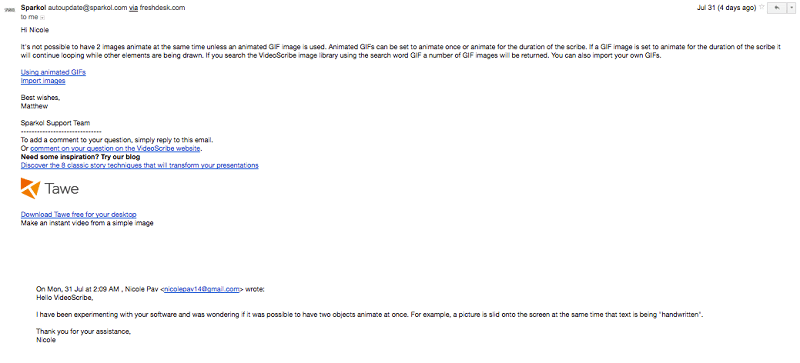The height and width of the screenshot is (363, 800).
Task: Open the 'Import images' link
Action: 43,81
